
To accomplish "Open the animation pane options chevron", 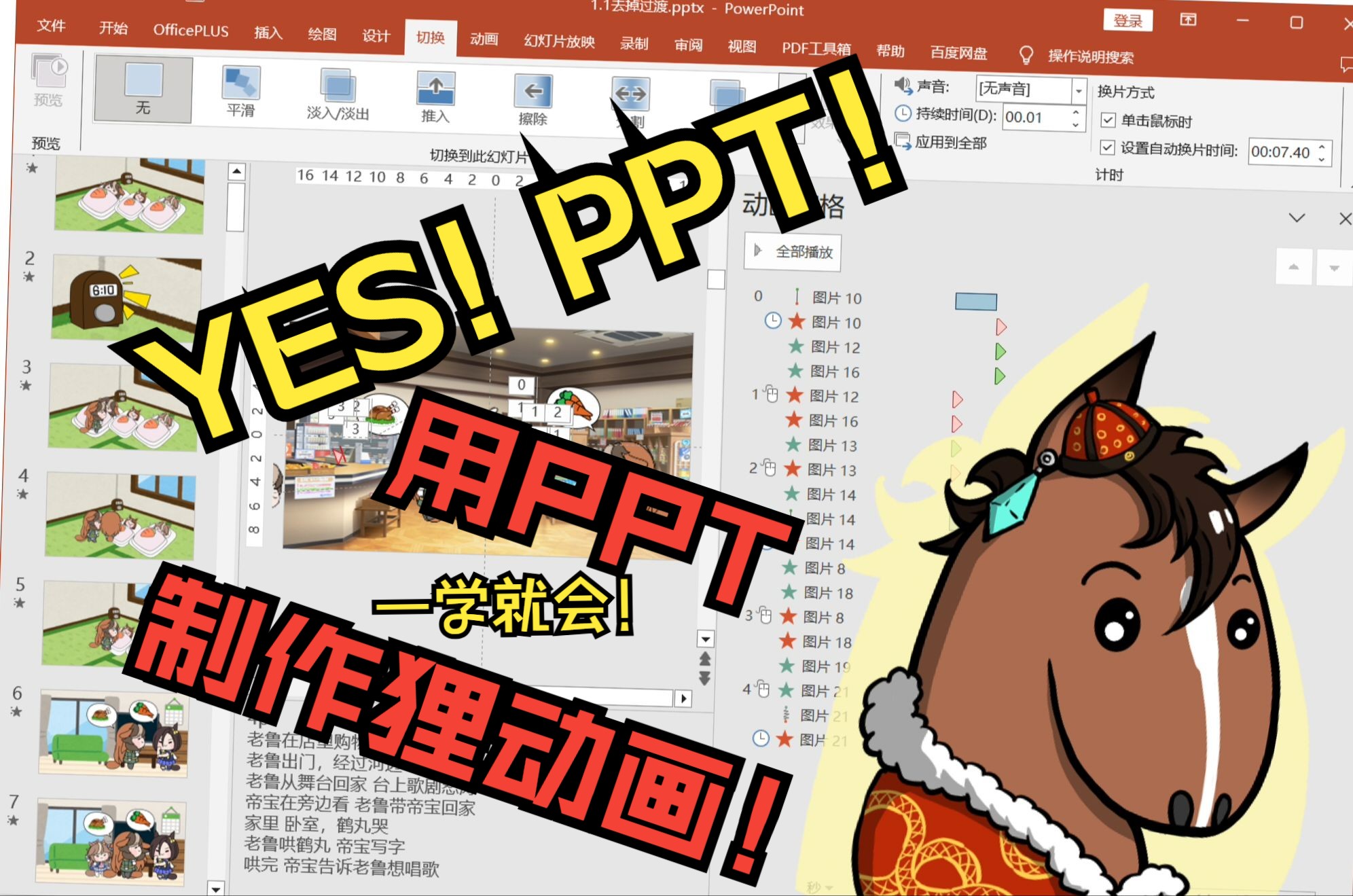I will [1297, 218].
